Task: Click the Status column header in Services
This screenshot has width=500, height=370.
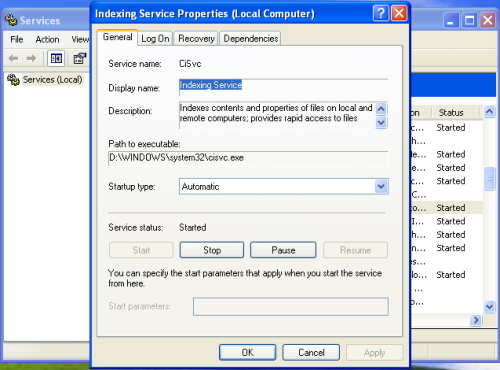Action: (457, 113)
